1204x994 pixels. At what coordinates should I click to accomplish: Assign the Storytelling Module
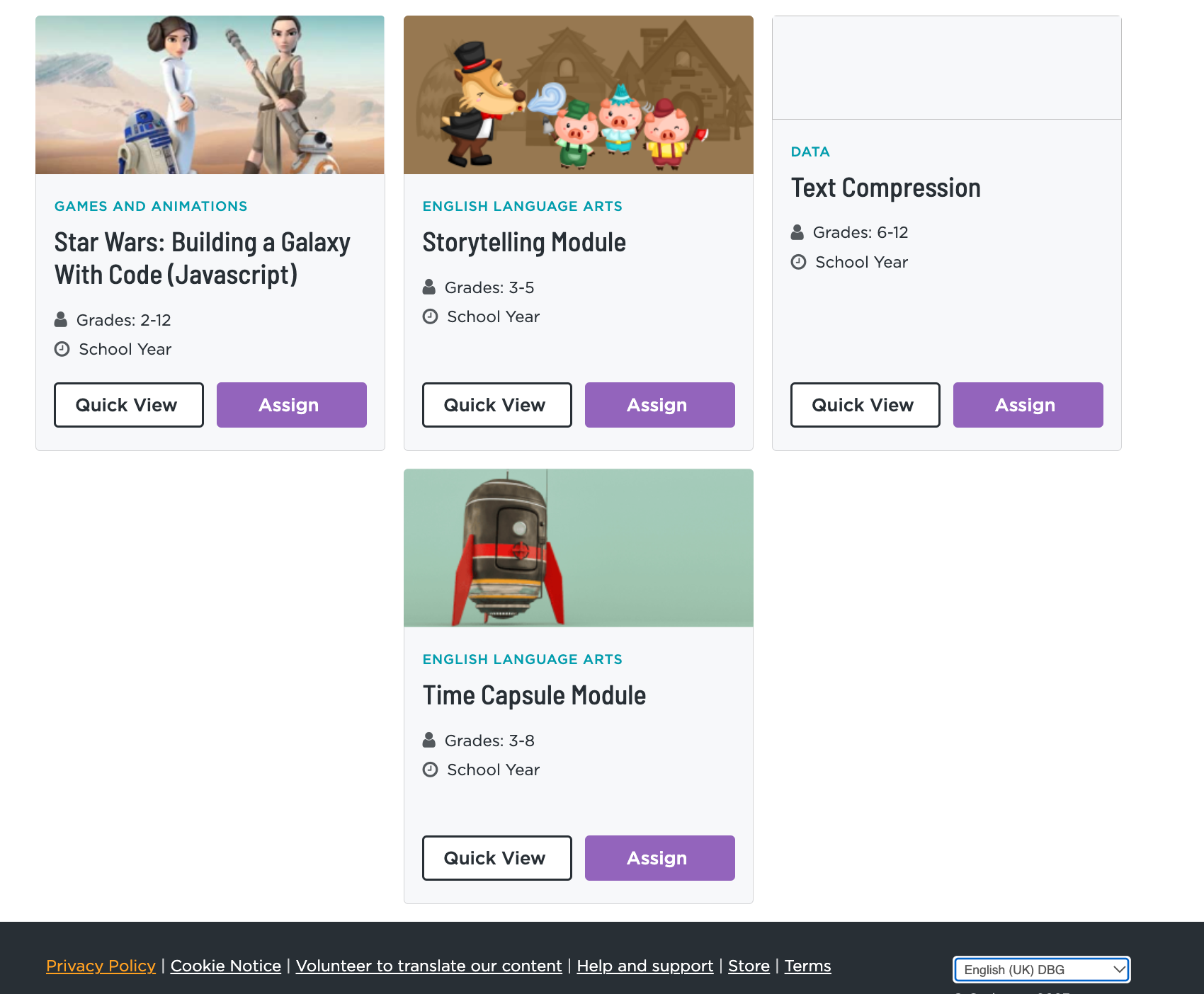(660, 405)
